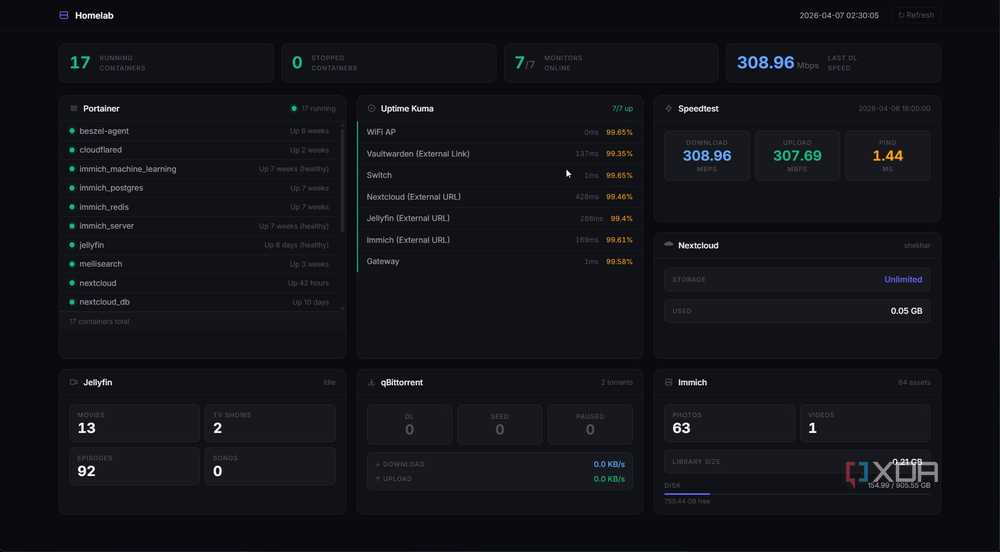Click the 7/7 up status in Uptime Kuma
Screen dimensions: 1000x552
(x=622, y=108)
